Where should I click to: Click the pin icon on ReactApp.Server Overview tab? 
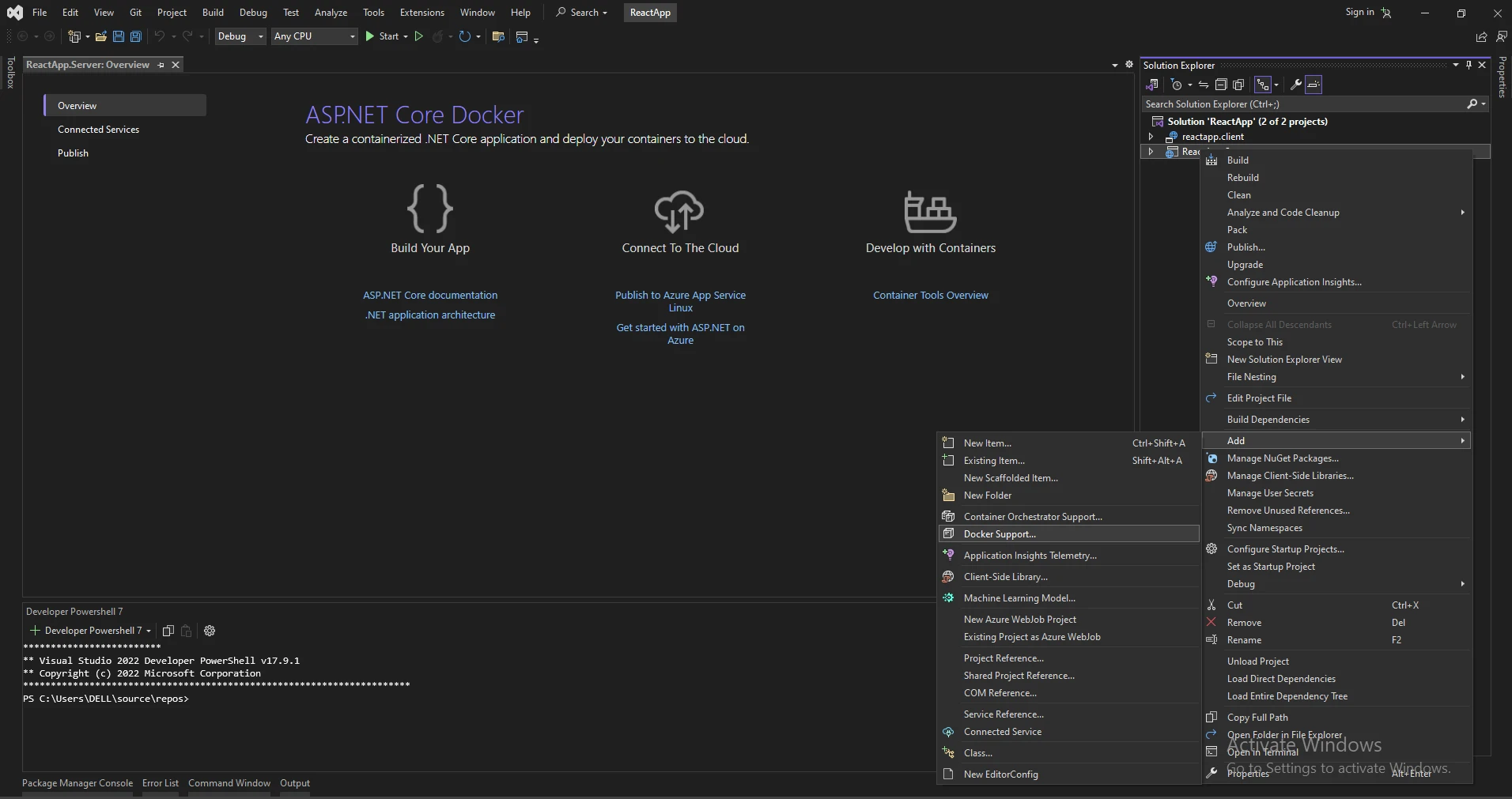pos(161,65)
